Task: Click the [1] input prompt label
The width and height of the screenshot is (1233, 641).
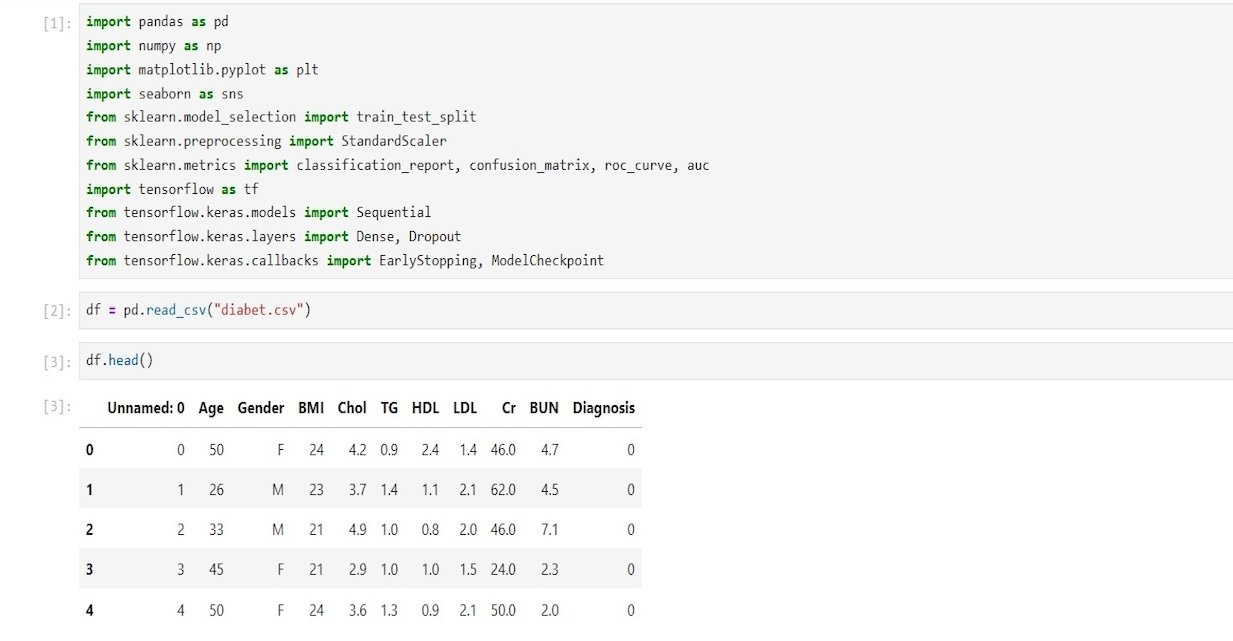Action: (55, 22)
